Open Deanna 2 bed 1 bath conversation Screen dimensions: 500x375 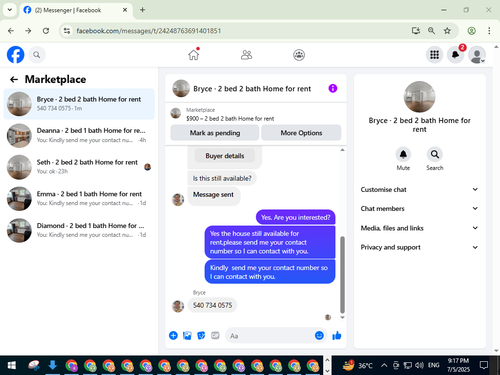(x=79, y=135)
